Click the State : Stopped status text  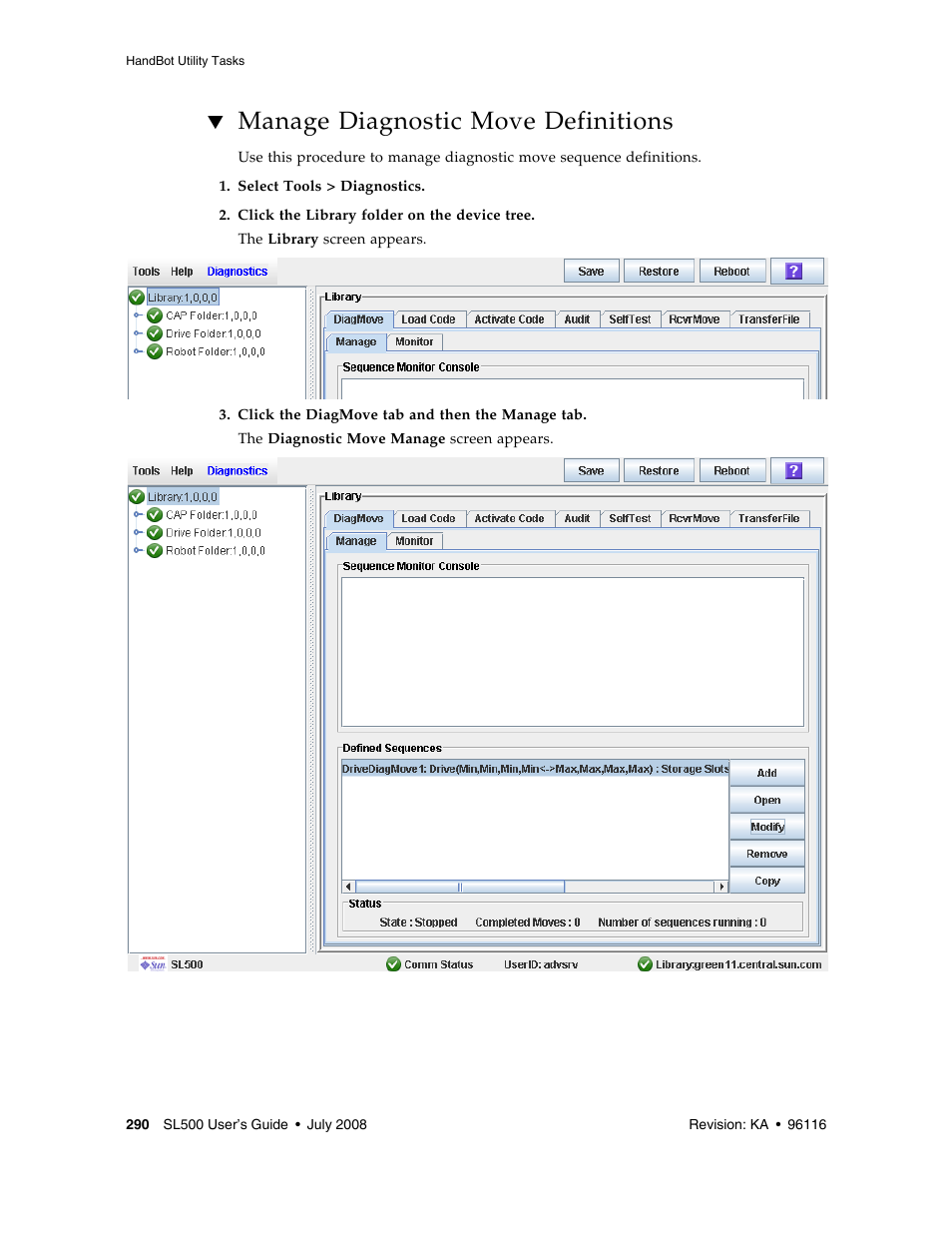pos(418,923)
